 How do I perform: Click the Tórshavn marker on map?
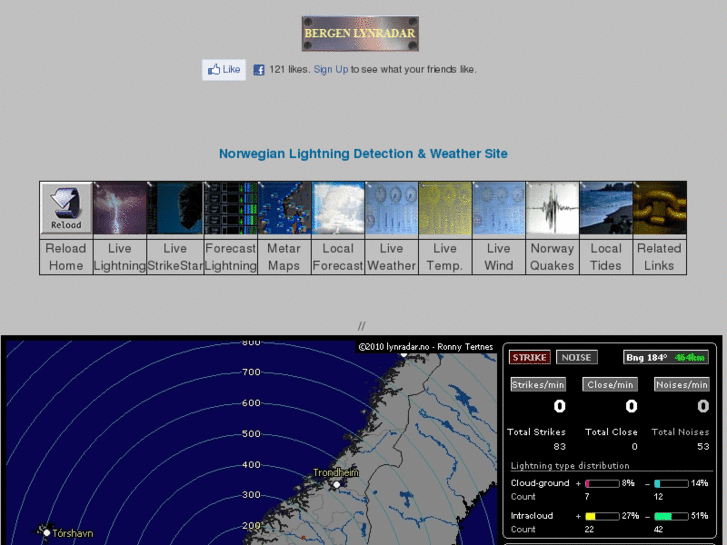click(47, 533)
